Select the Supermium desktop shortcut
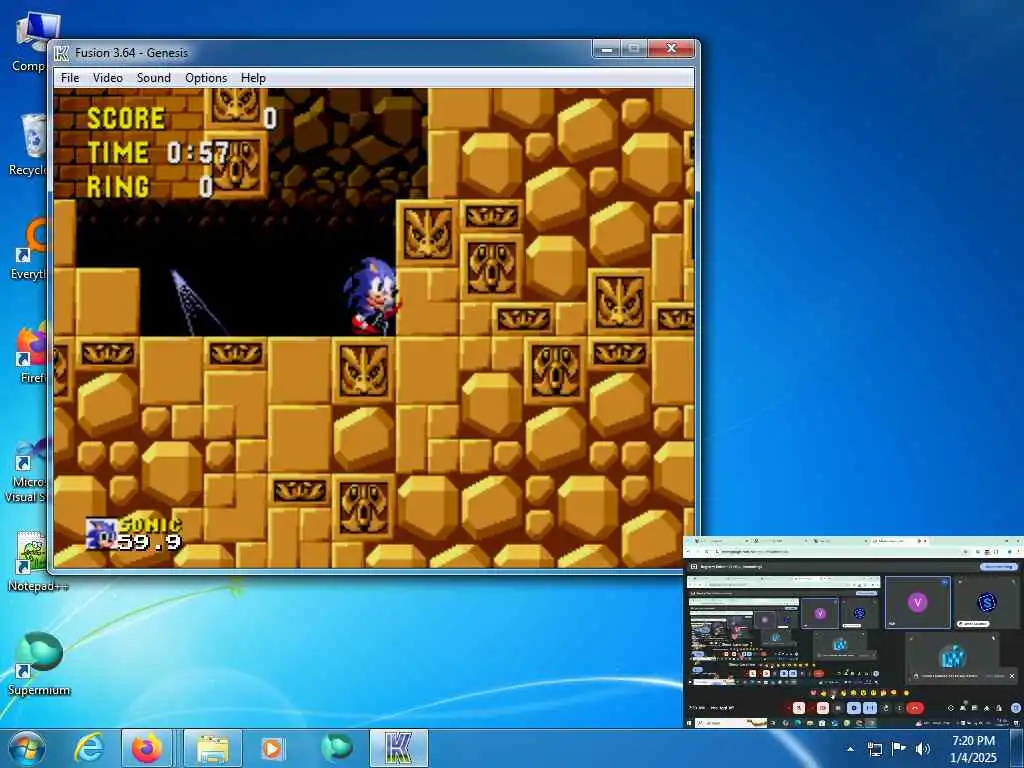The height and width of the screenshot is (768, 1024). [39, 664]
